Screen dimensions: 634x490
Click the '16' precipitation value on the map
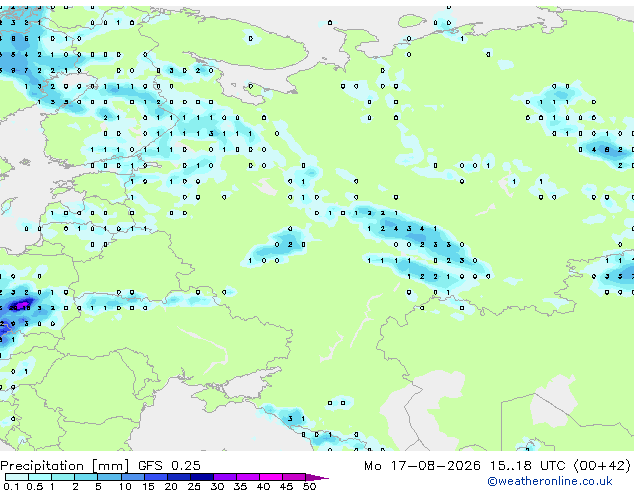(x=25, y=308)
